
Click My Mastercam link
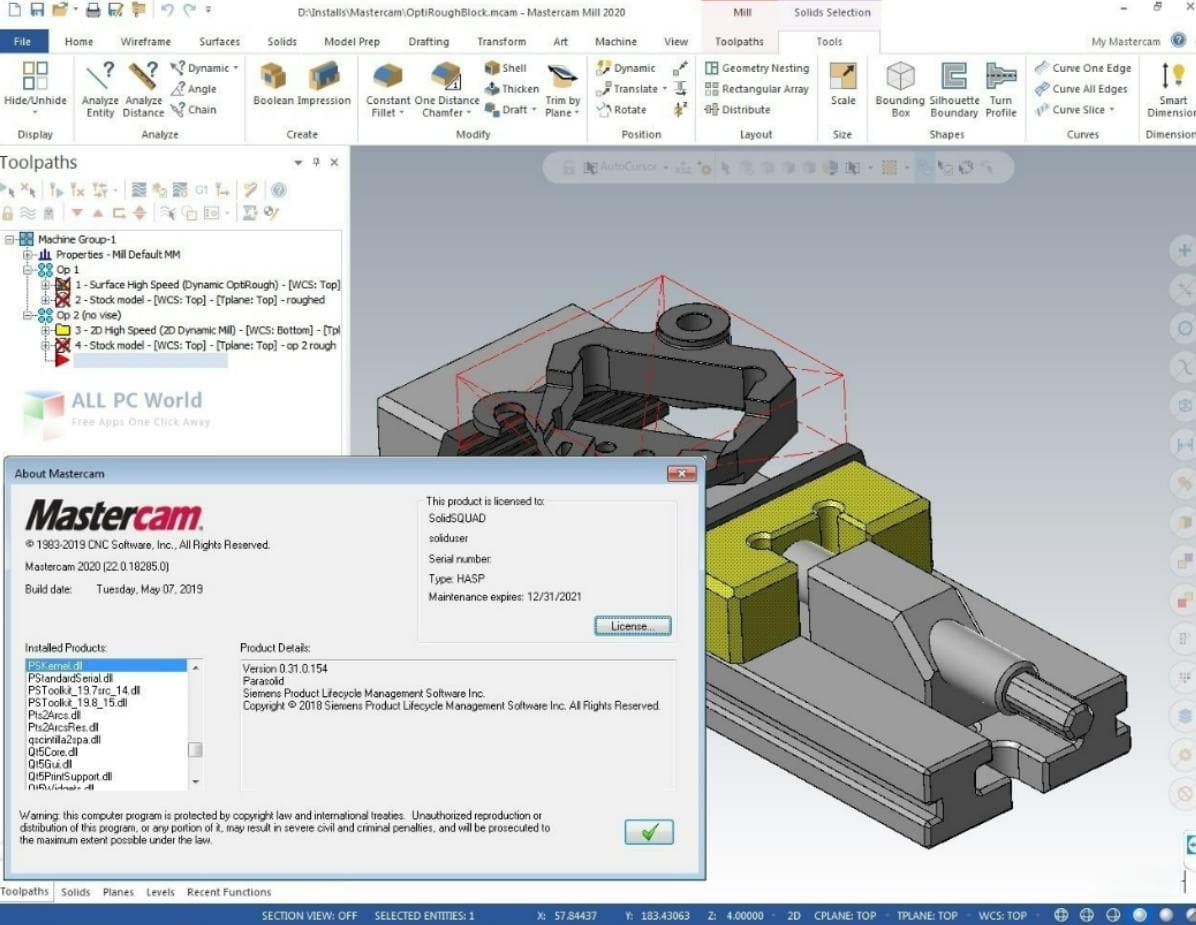pos(1125,41)
